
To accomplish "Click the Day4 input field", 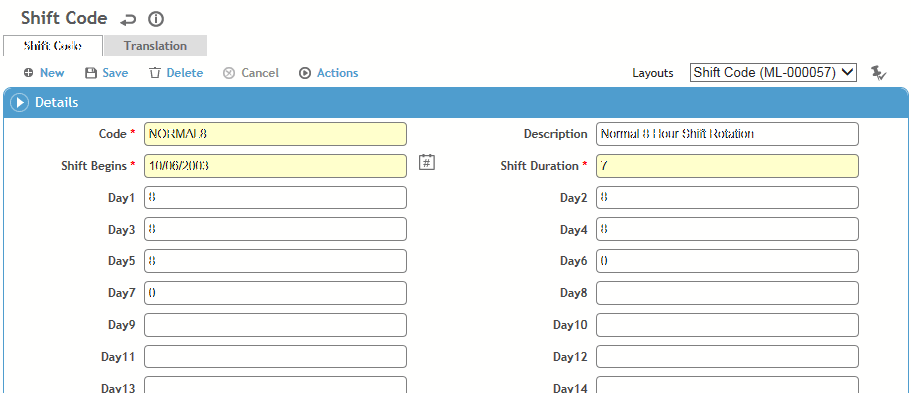I will click(x=727, y=229).
